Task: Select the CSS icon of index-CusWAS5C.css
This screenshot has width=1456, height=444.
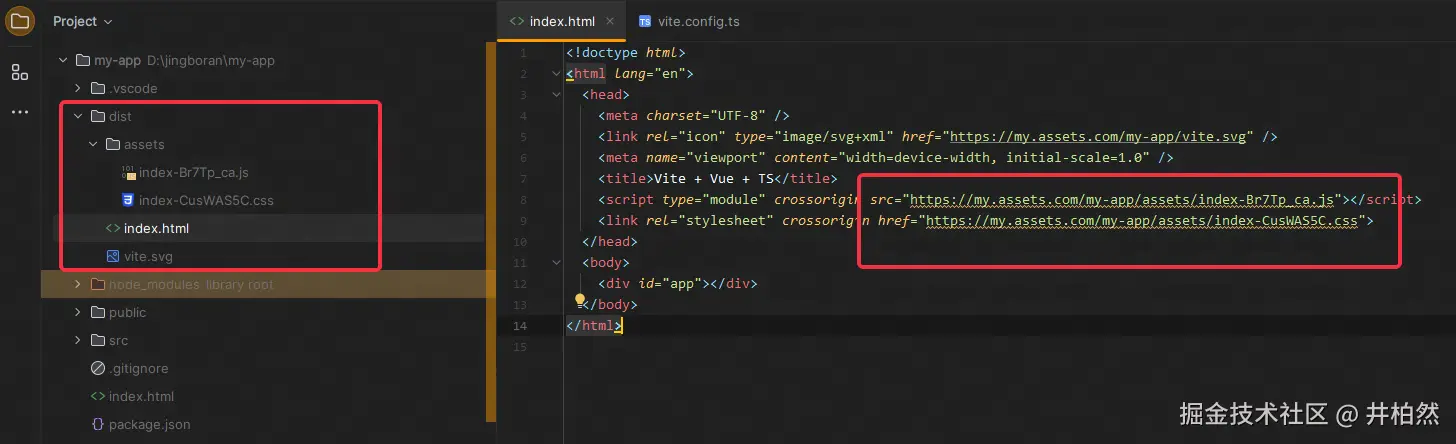Action: point(128,200)
